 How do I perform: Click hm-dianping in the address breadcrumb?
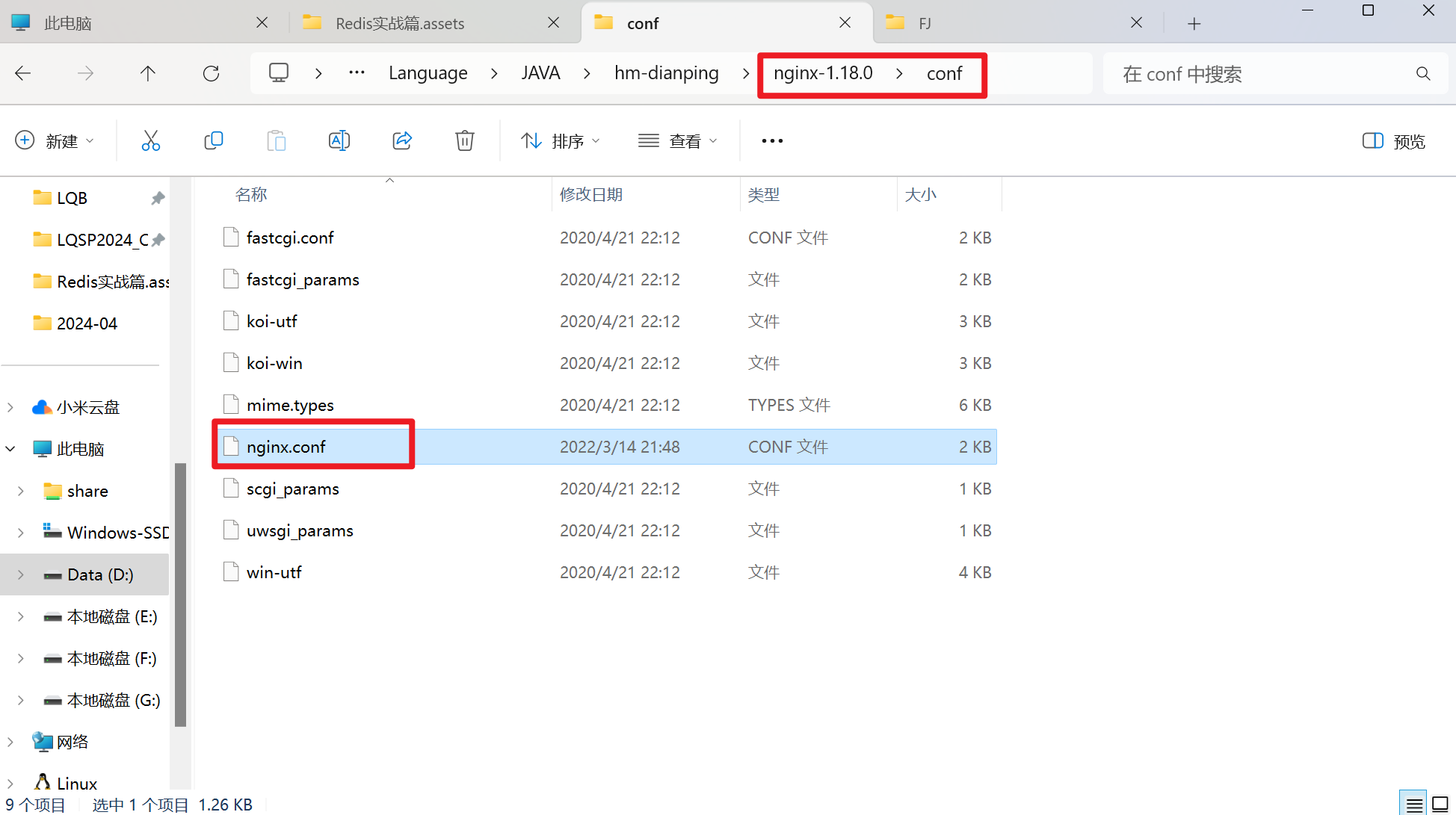666,73
